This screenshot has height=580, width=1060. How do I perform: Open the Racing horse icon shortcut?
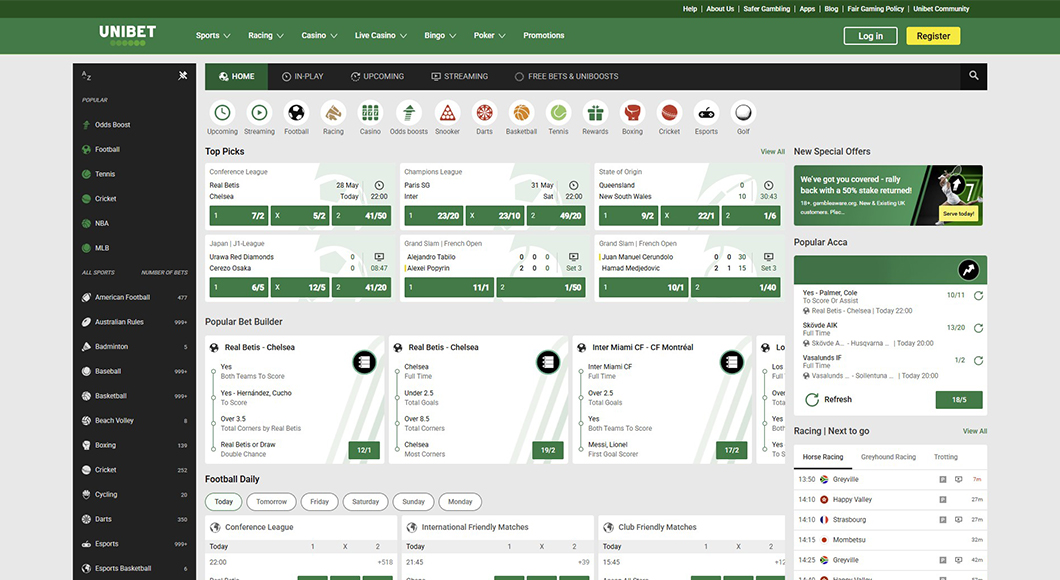click(x=333, y=113)
